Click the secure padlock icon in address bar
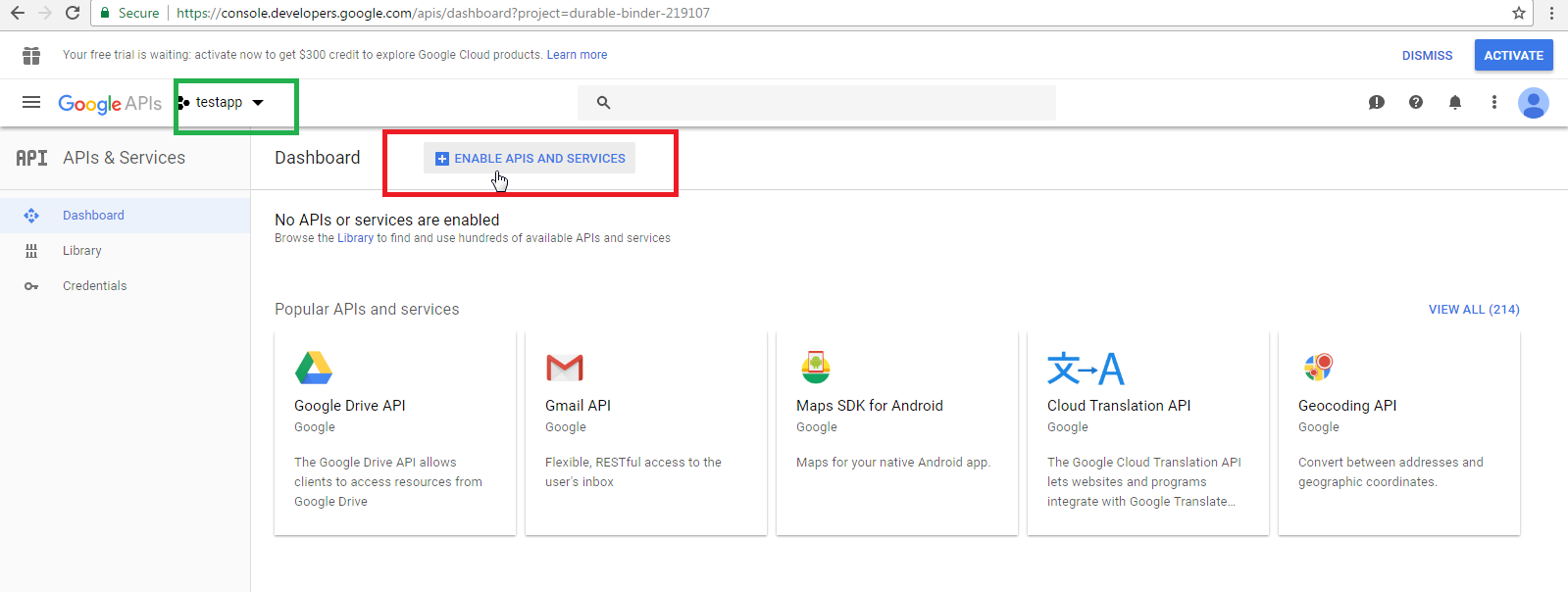The width and height of the screenshot is (1568, 592). pos(105,13)
